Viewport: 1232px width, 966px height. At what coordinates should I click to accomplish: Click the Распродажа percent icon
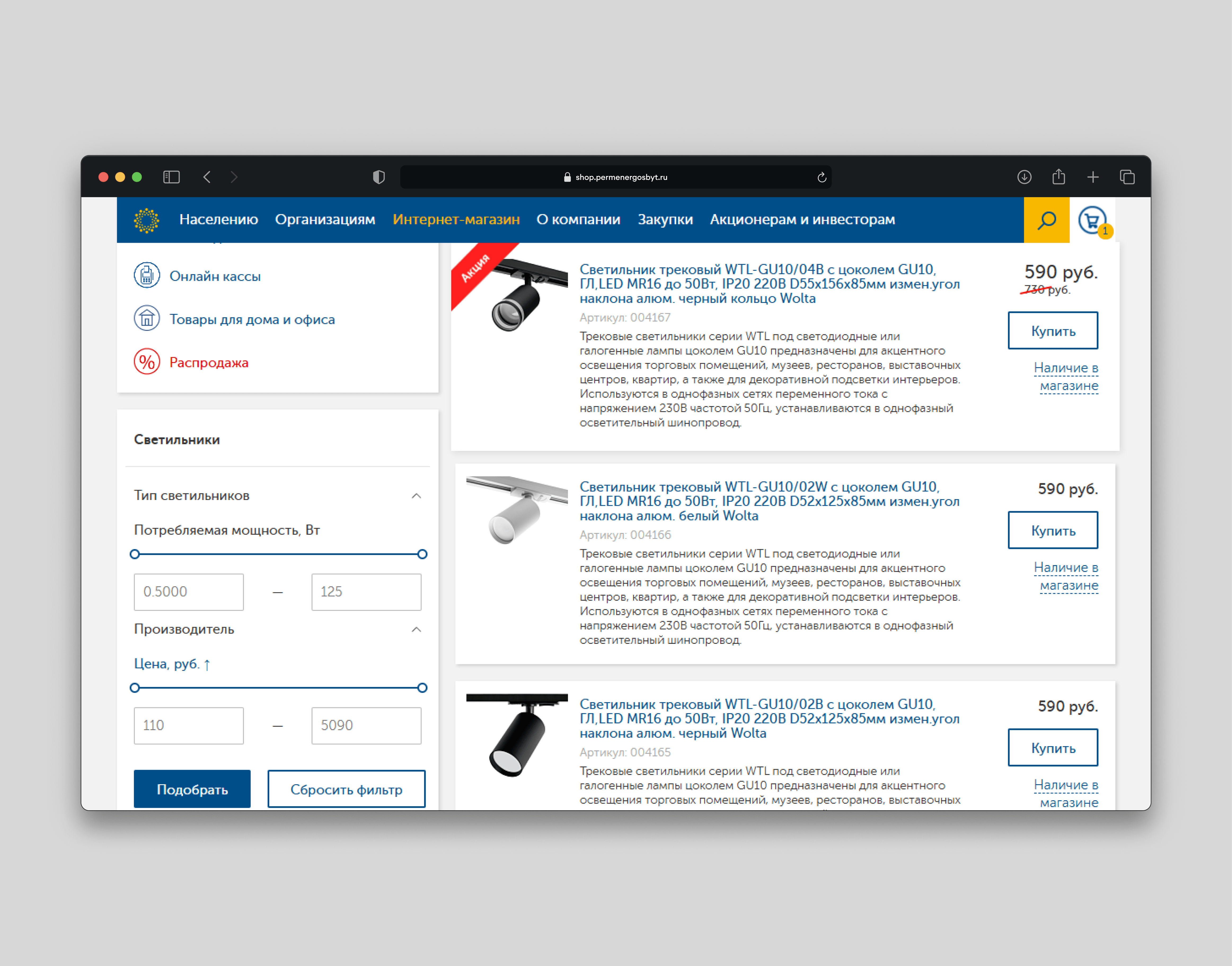[x=147, y=362]
